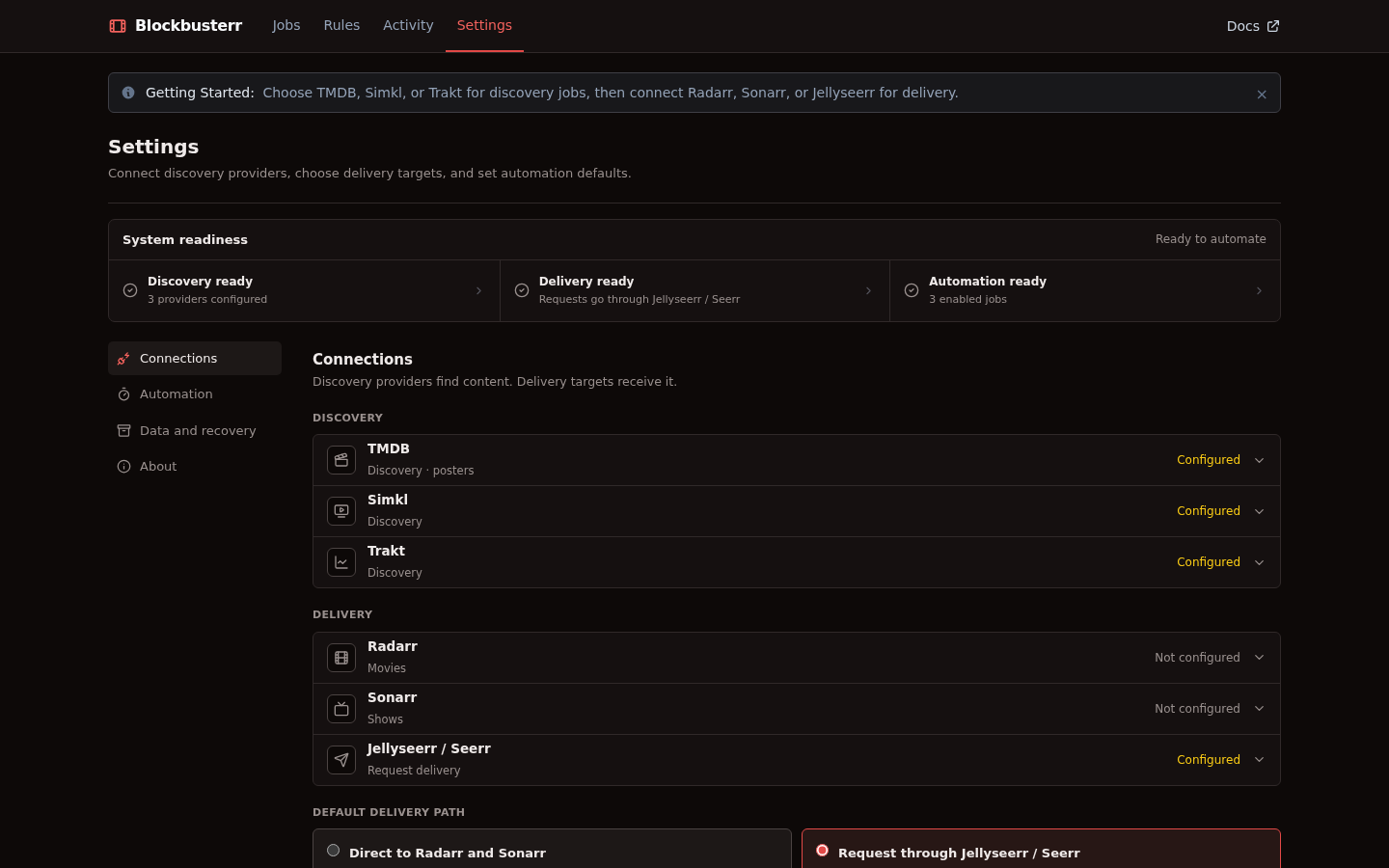
Task: Select Data and recovery in sidebar
Action: pos(195,431)
